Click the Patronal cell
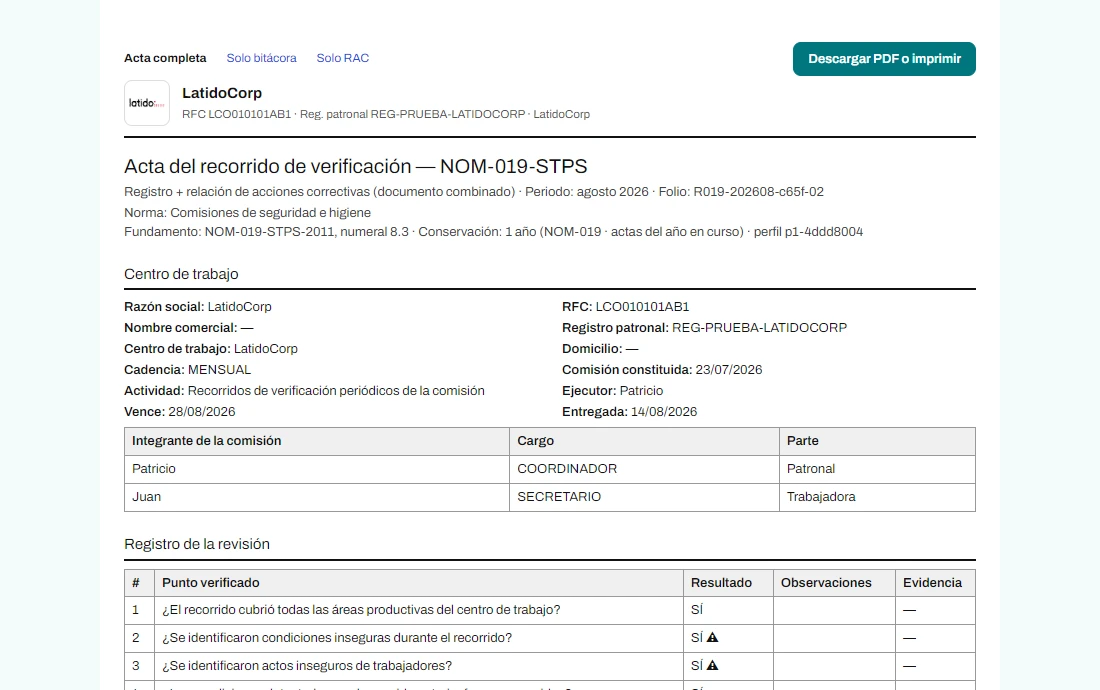The width and height of the screenshot is (1100, 690). click(877, 469)
